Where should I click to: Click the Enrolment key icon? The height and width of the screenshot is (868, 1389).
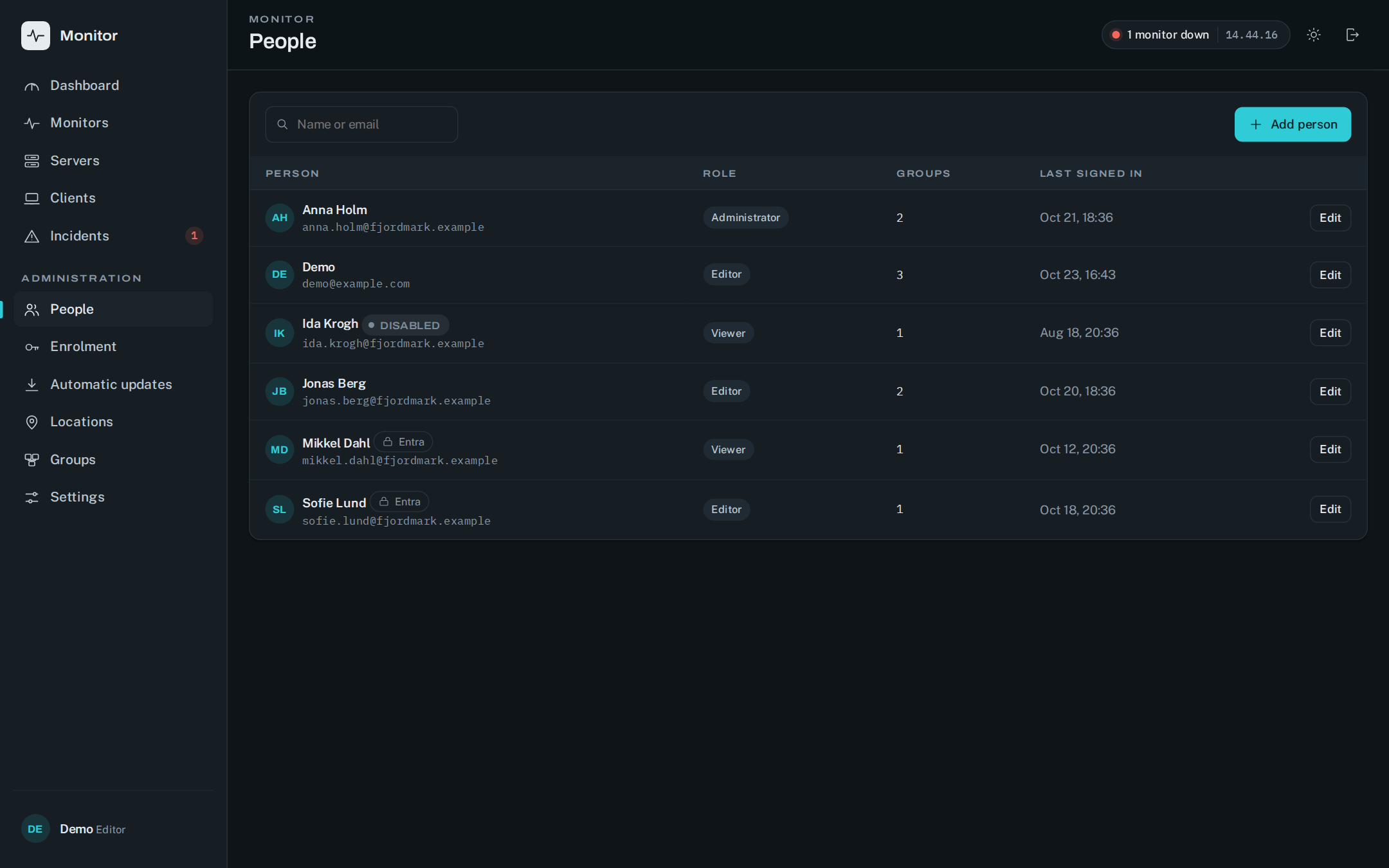pos(32,347)
